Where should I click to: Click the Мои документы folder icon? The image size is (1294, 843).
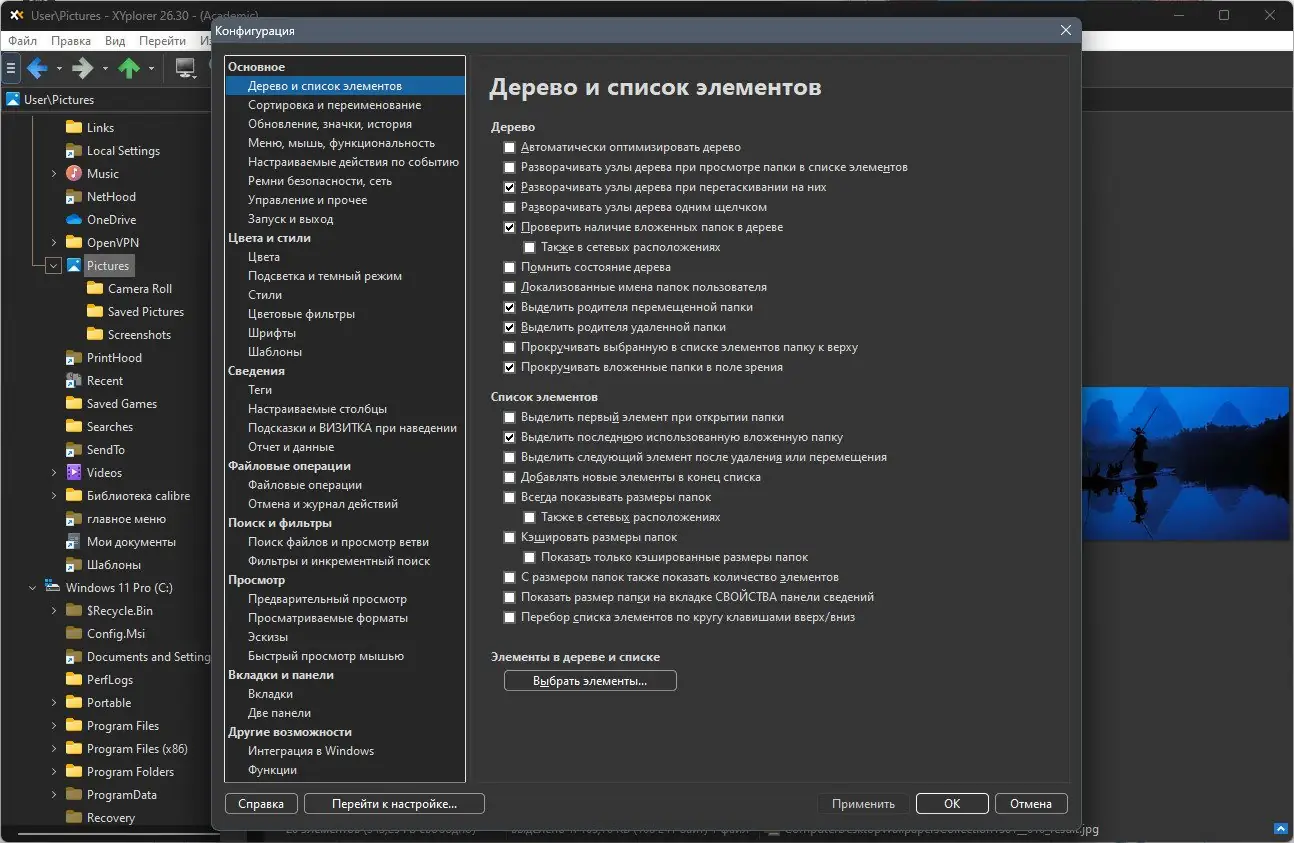[x=73, y=542]
